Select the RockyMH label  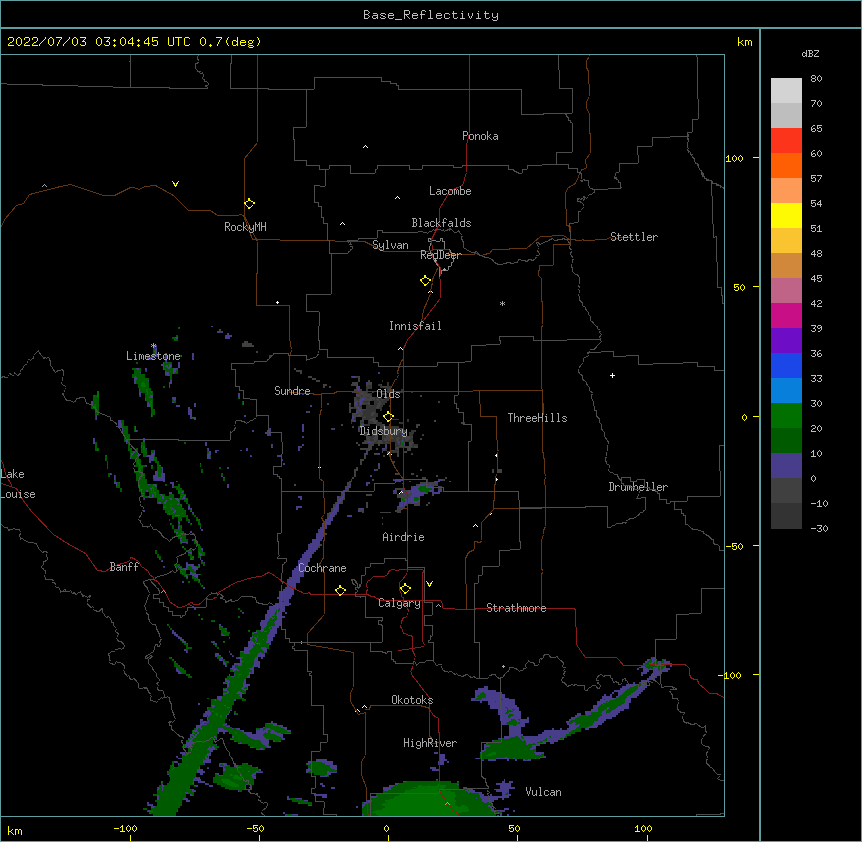pos(245,227)
